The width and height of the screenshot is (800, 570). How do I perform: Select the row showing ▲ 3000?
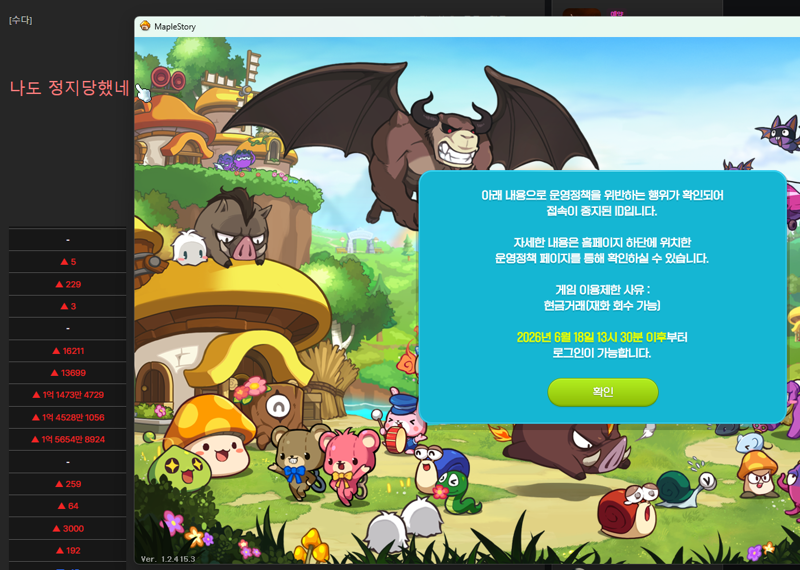pos(67,528)
